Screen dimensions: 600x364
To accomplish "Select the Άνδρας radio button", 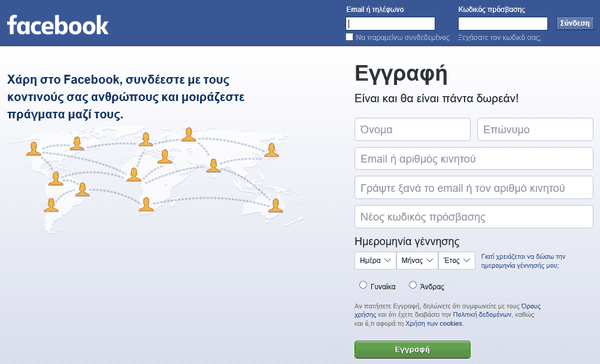I will pos(412,285).
